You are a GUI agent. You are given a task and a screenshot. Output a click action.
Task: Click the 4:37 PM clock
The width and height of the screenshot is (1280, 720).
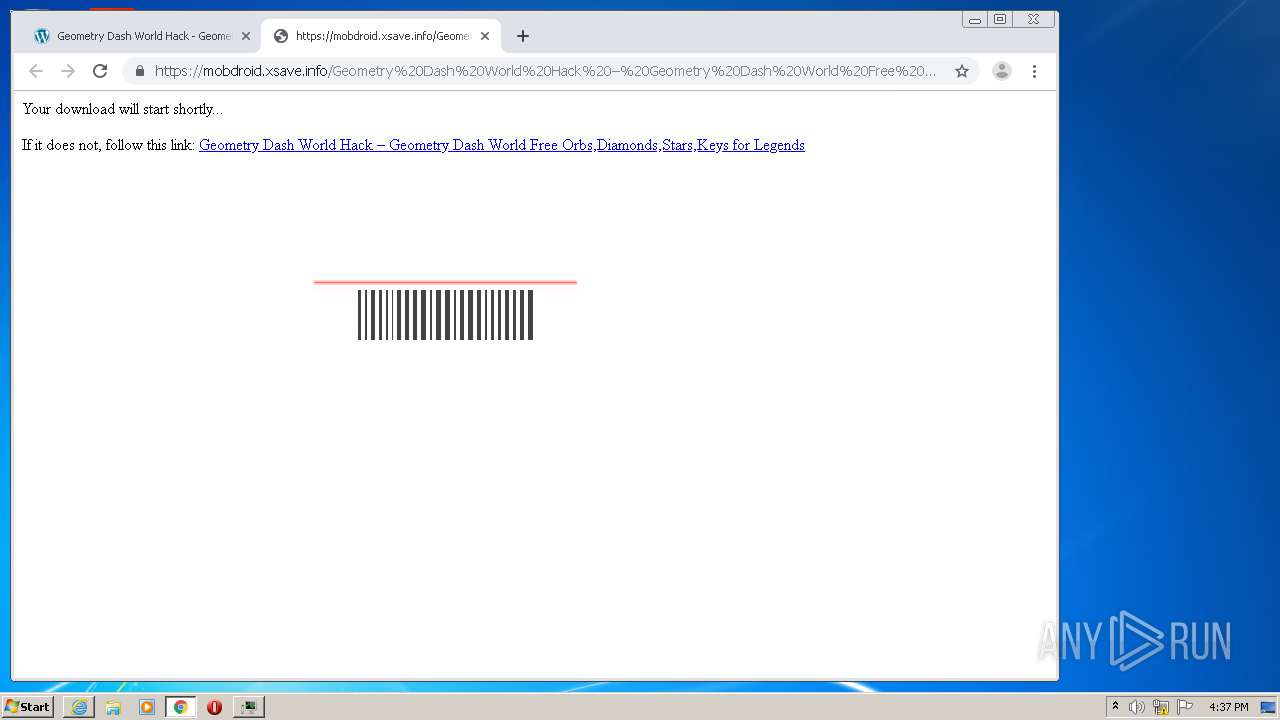pos(1228,707)
